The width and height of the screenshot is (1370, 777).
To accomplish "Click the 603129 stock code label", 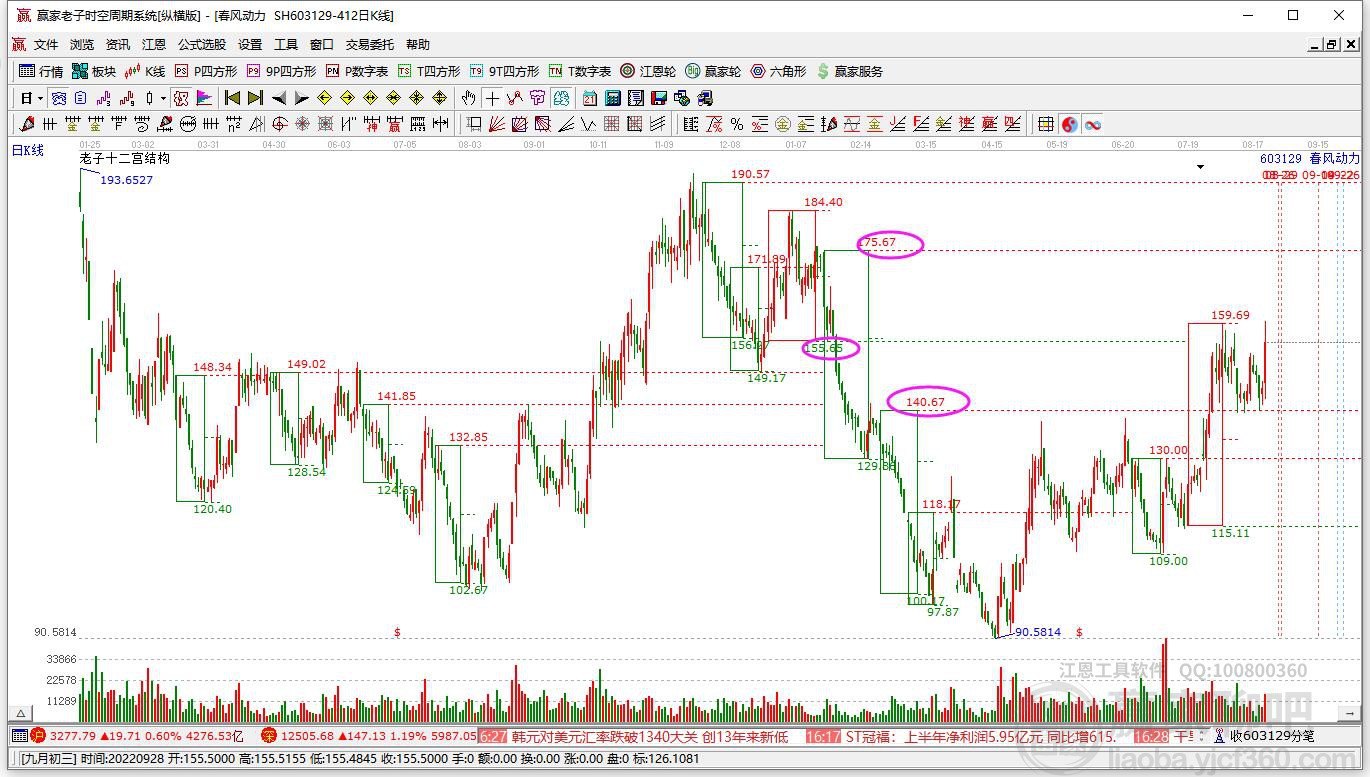I will (1280, 158).
